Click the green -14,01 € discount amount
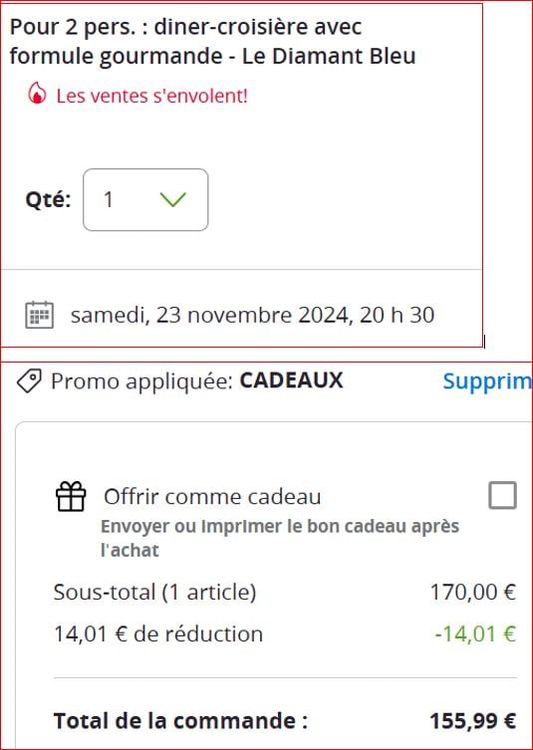This screenshot has width=533, height=750. (476, 634)
